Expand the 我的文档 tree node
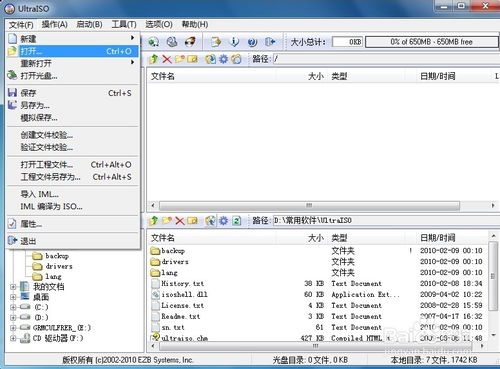 pyautogui.click(x=13, y=287)
